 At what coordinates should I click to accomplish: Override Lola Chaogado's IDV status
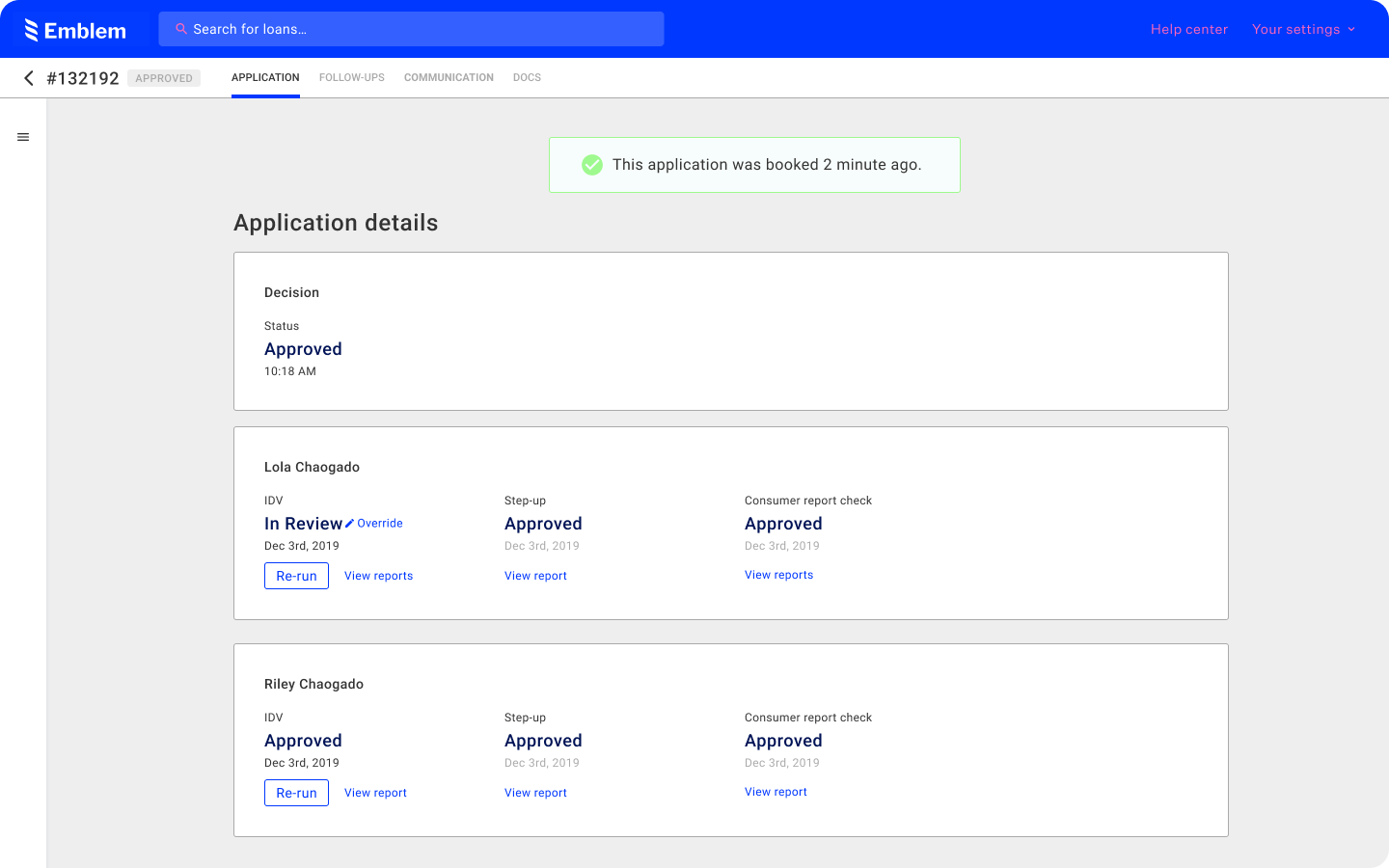click(x=378, y=523)
